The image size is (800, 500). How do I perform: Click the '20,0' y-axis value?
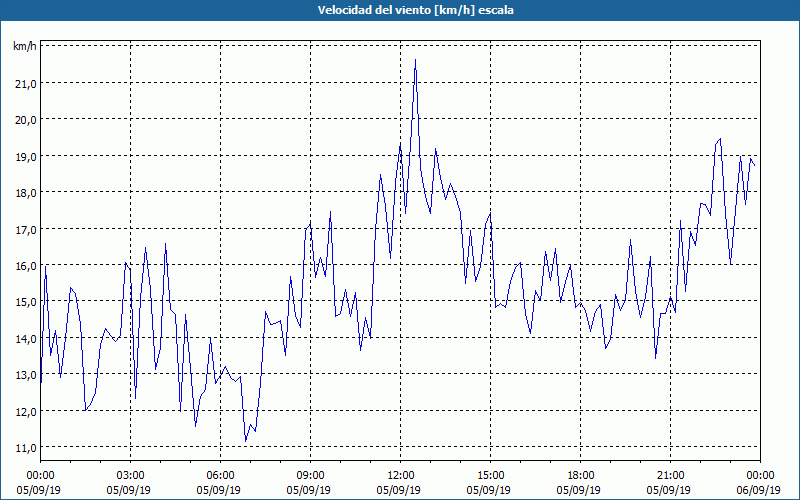pyautogui.click(x=27, y=120)
